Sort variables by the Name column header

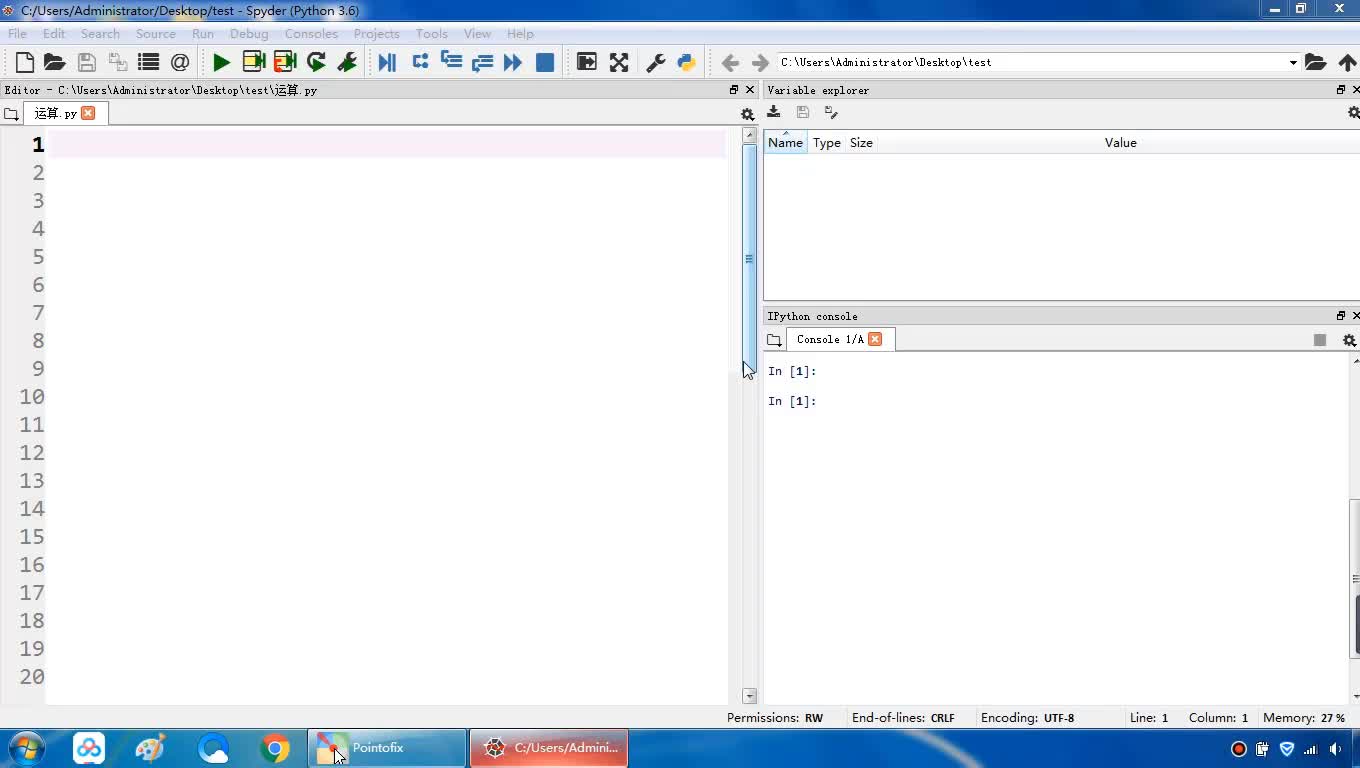pos(785,143)
